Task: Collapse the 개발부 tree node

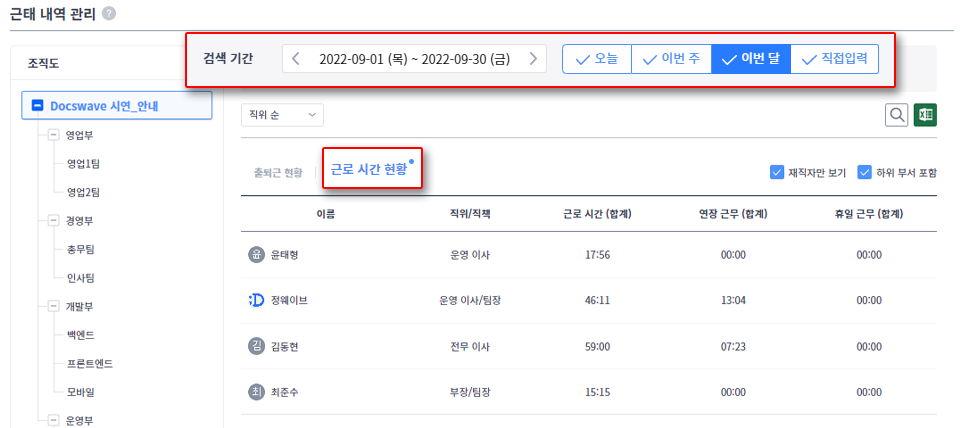Action: (x=53, y=307)
